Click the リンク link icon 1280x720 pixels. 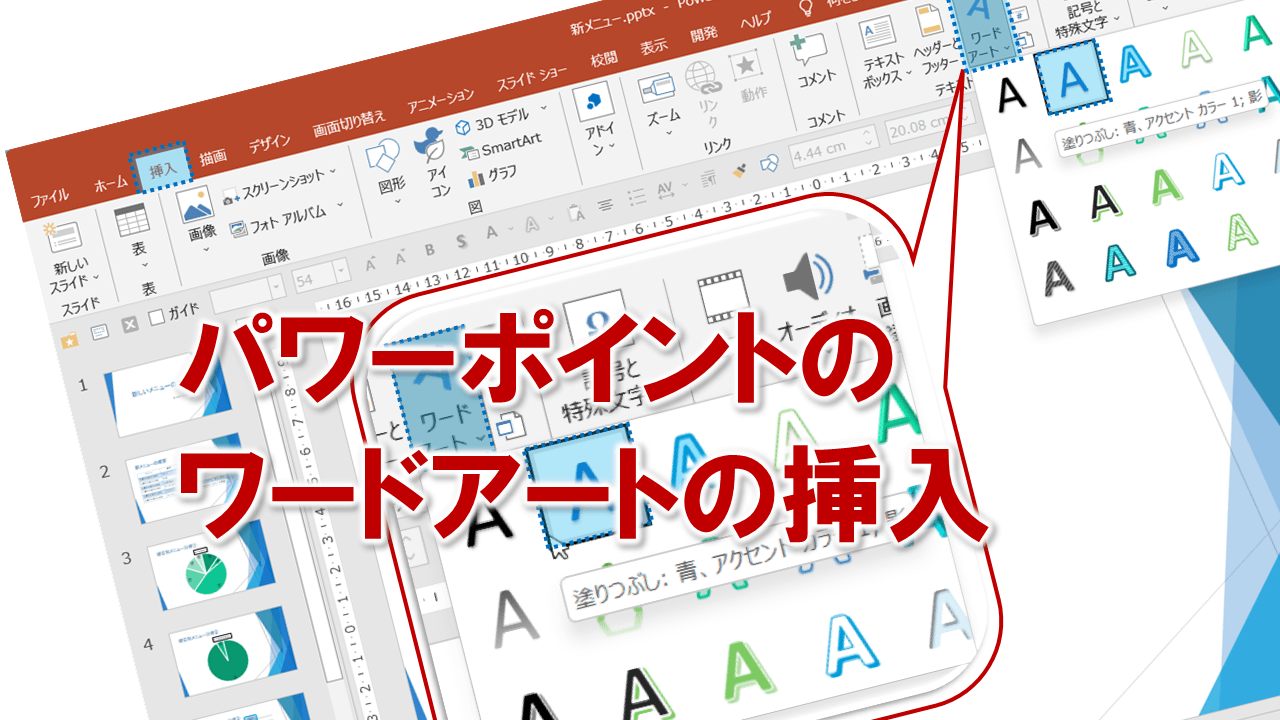click(704, 76)
